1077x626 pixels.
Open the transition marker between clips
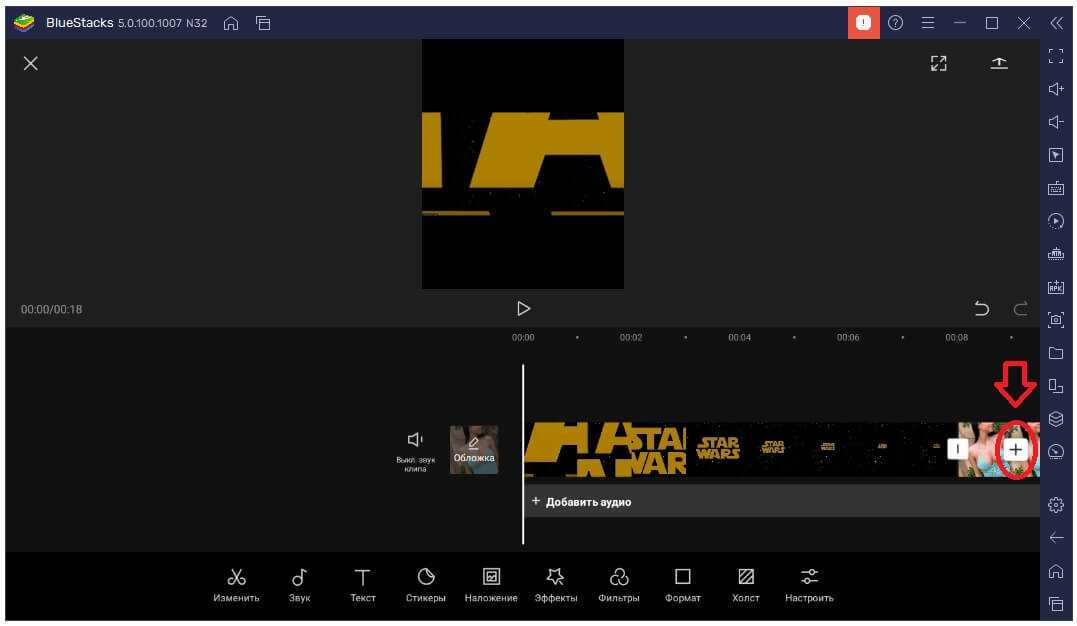958,450
